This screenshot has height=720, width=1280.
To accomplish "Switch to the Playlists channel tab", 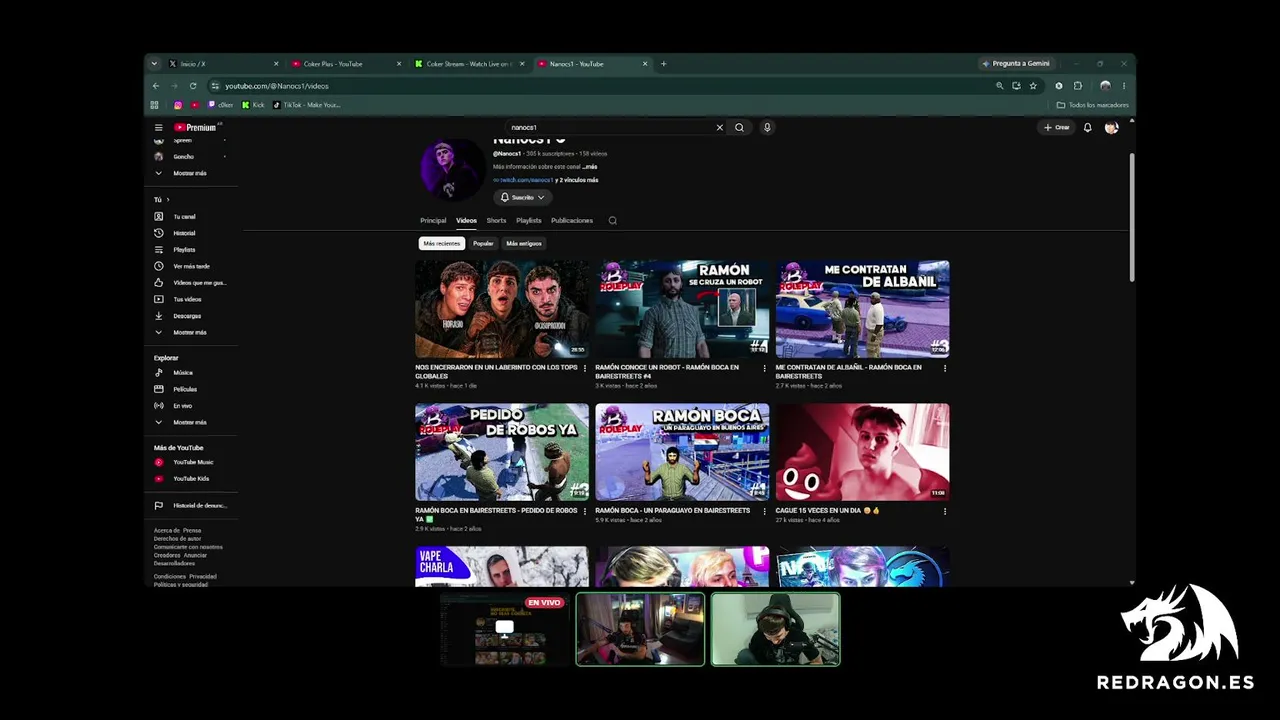I will (x=529, y=220).
